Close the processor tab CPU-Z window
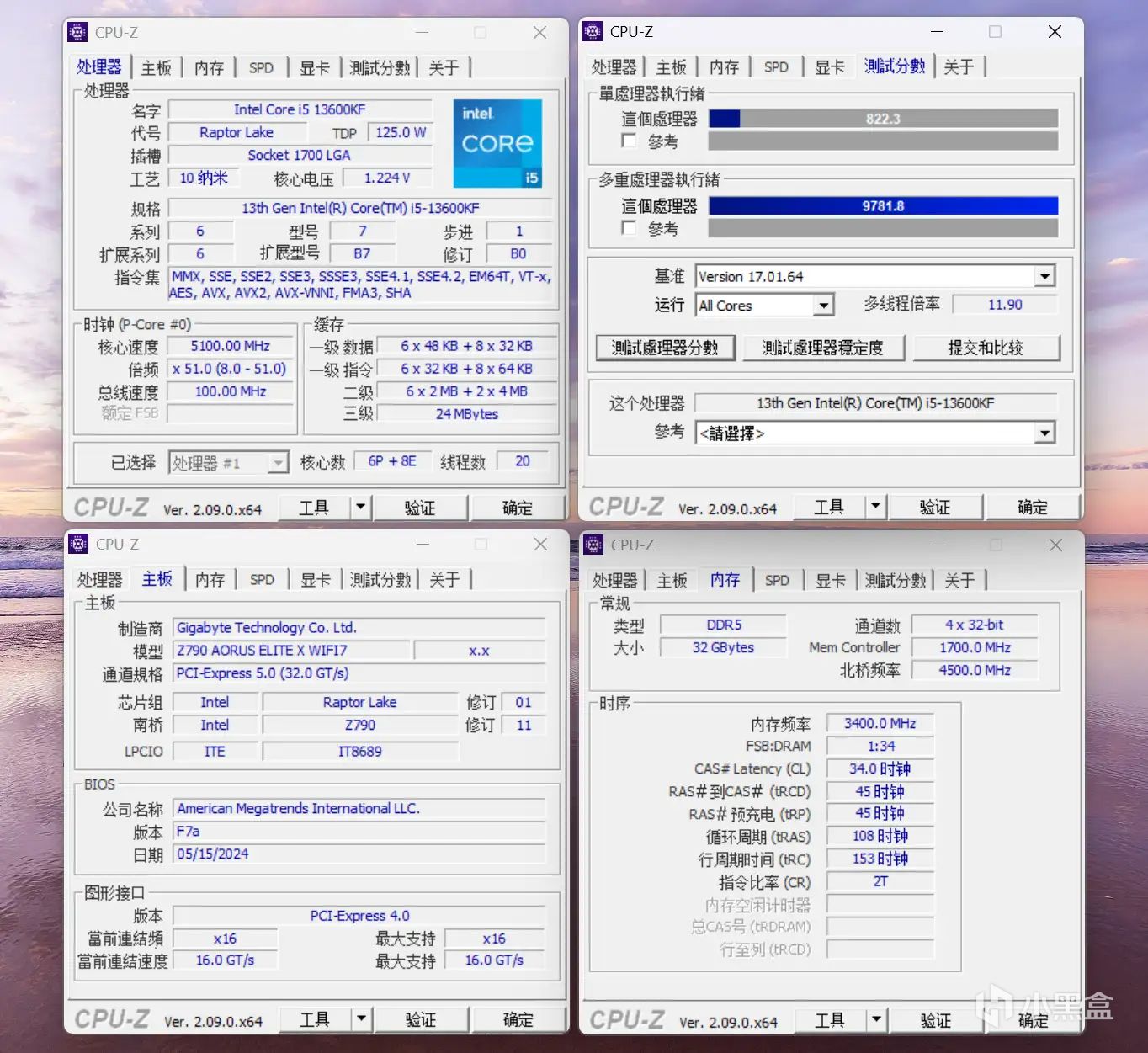This screenshot has width=1148, height=1053. [539, 32]
